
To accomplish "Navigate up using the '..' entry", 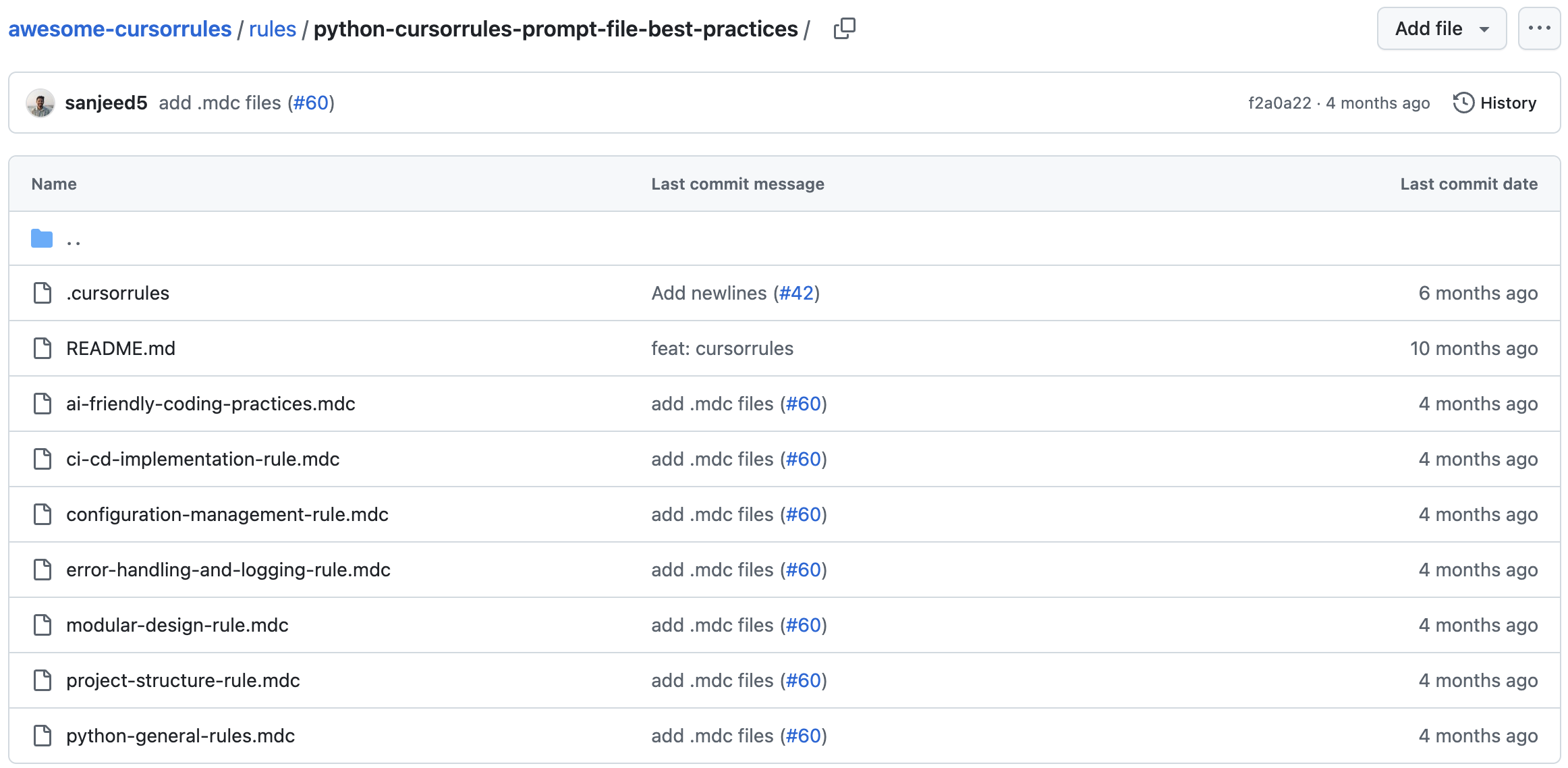I will click(x=74, y=240).
